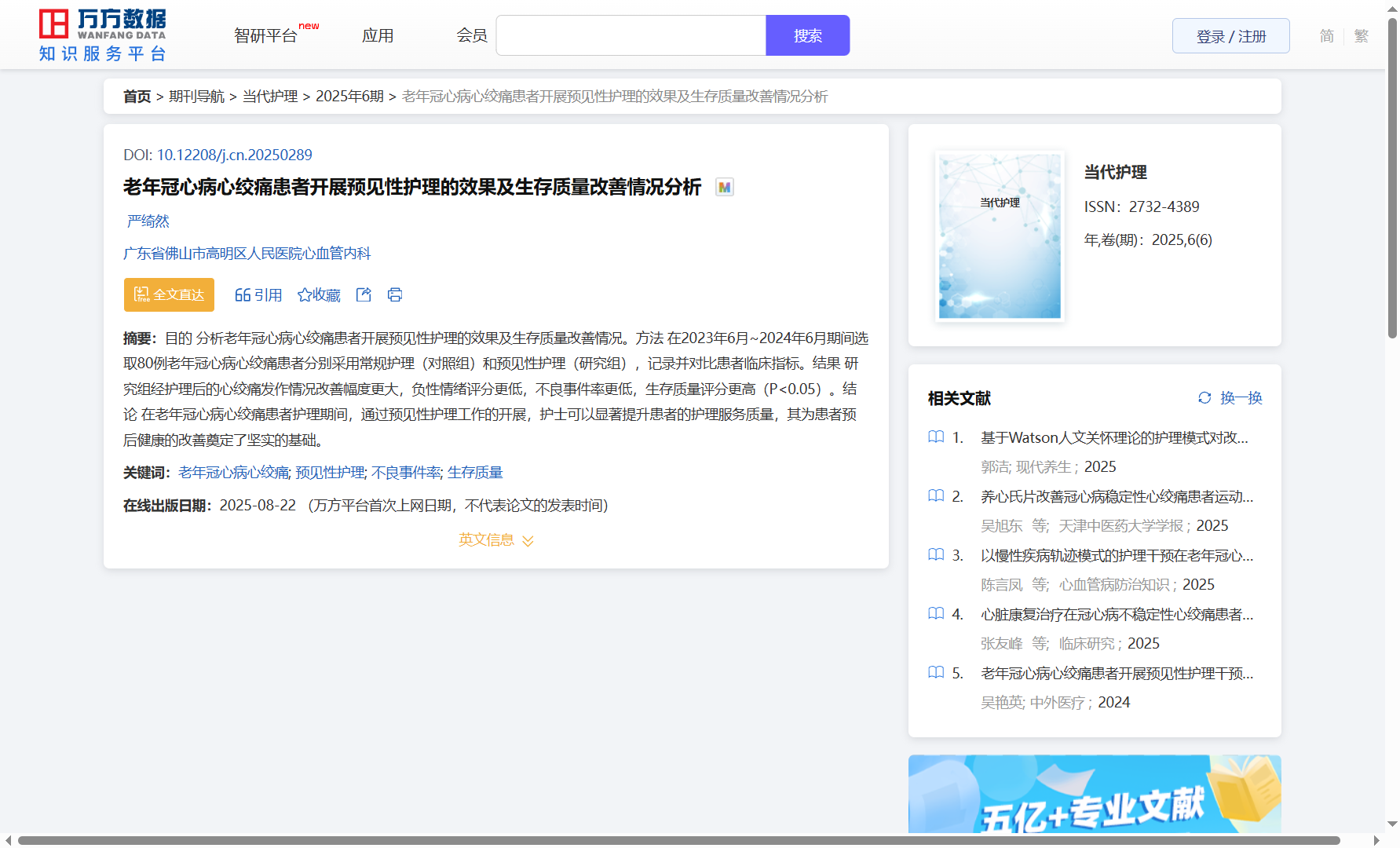Image resolution: width=1400 pixels, height=848 pixels.
Task: Click the search input field
Action: (x=631, y=36)
